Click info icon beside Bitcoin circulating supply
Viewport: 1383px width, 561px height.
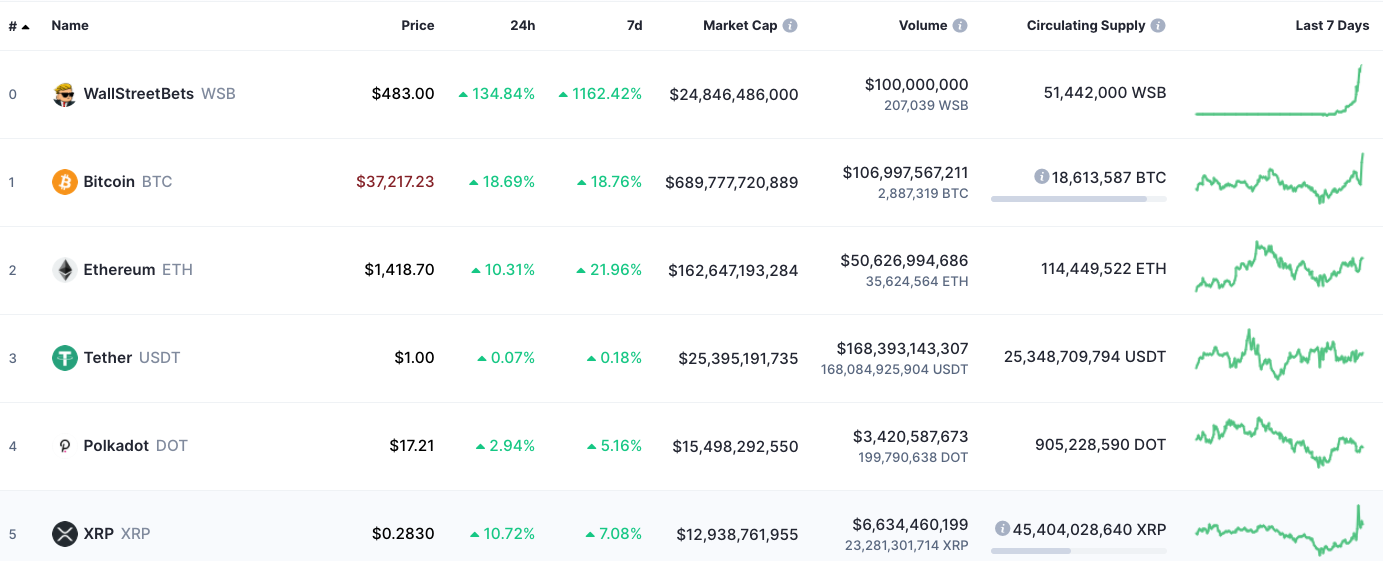pyautogui.click(x=1041, y=177)
